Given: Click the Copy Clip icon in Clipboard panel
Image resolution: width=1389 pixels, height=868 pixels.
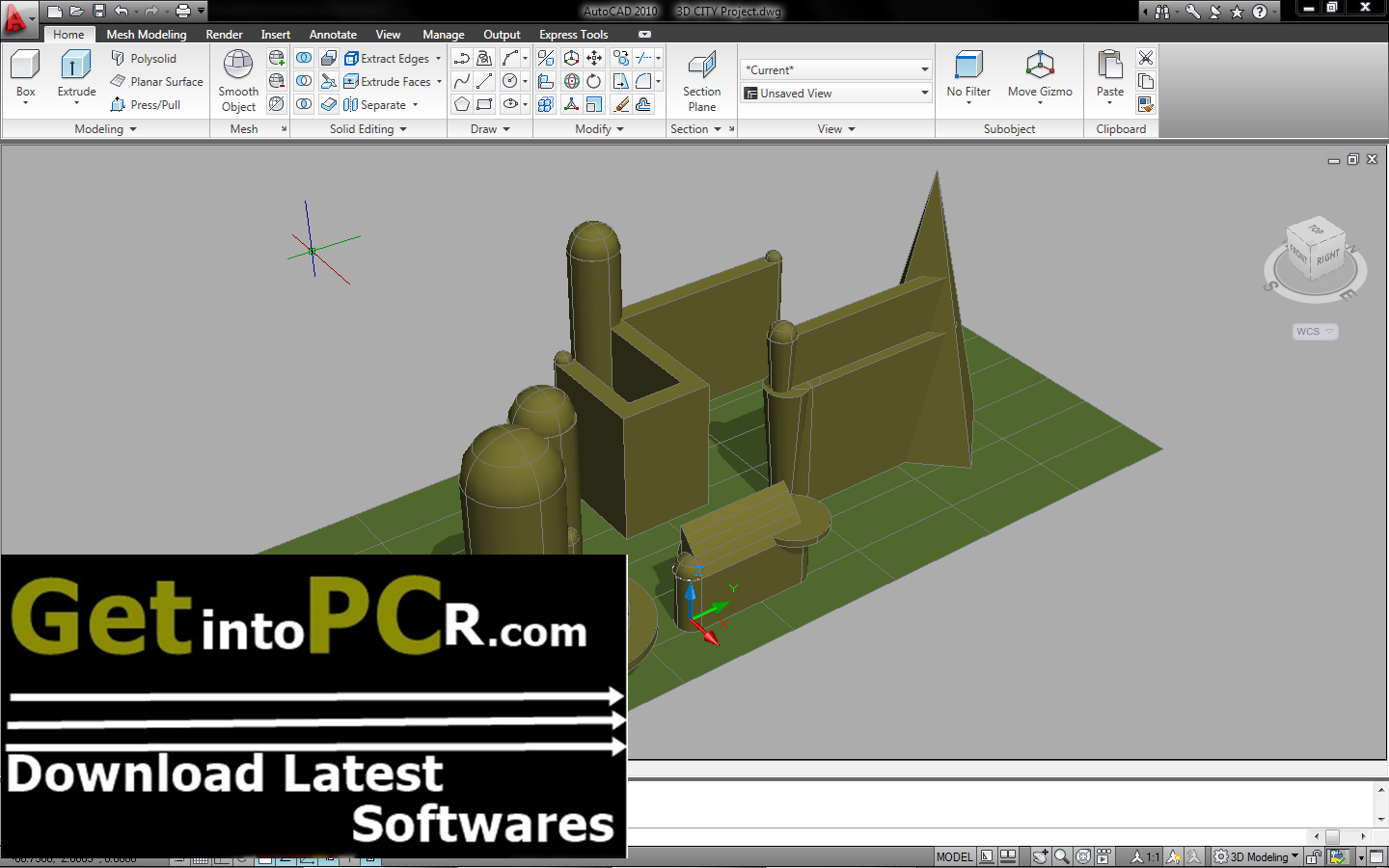Looking at the screenshot, I should (x=1146, y=82).
